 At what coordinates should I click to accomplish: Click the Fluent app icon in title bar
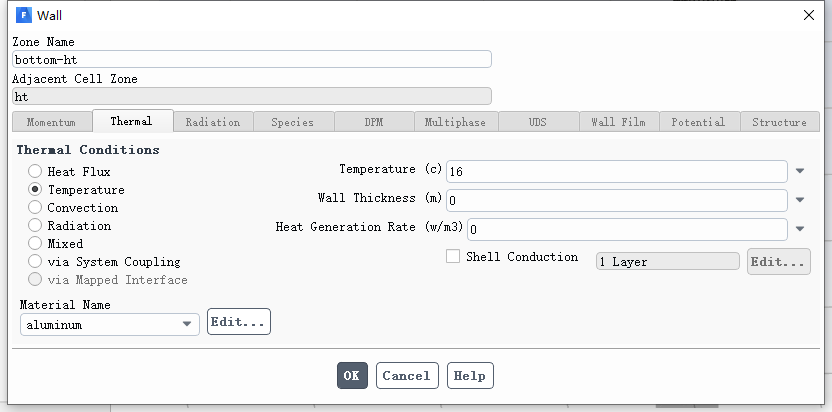coord(24,15)
